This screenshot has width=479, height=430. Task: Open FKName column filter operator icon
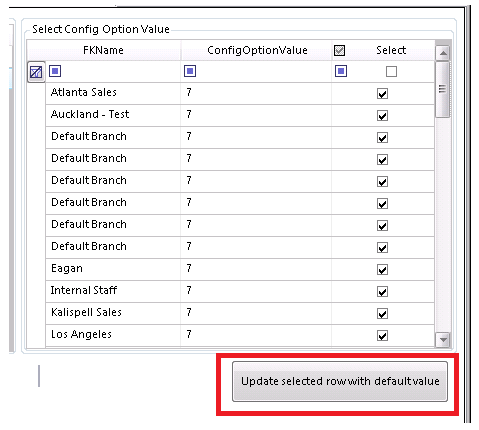point(55,71)
